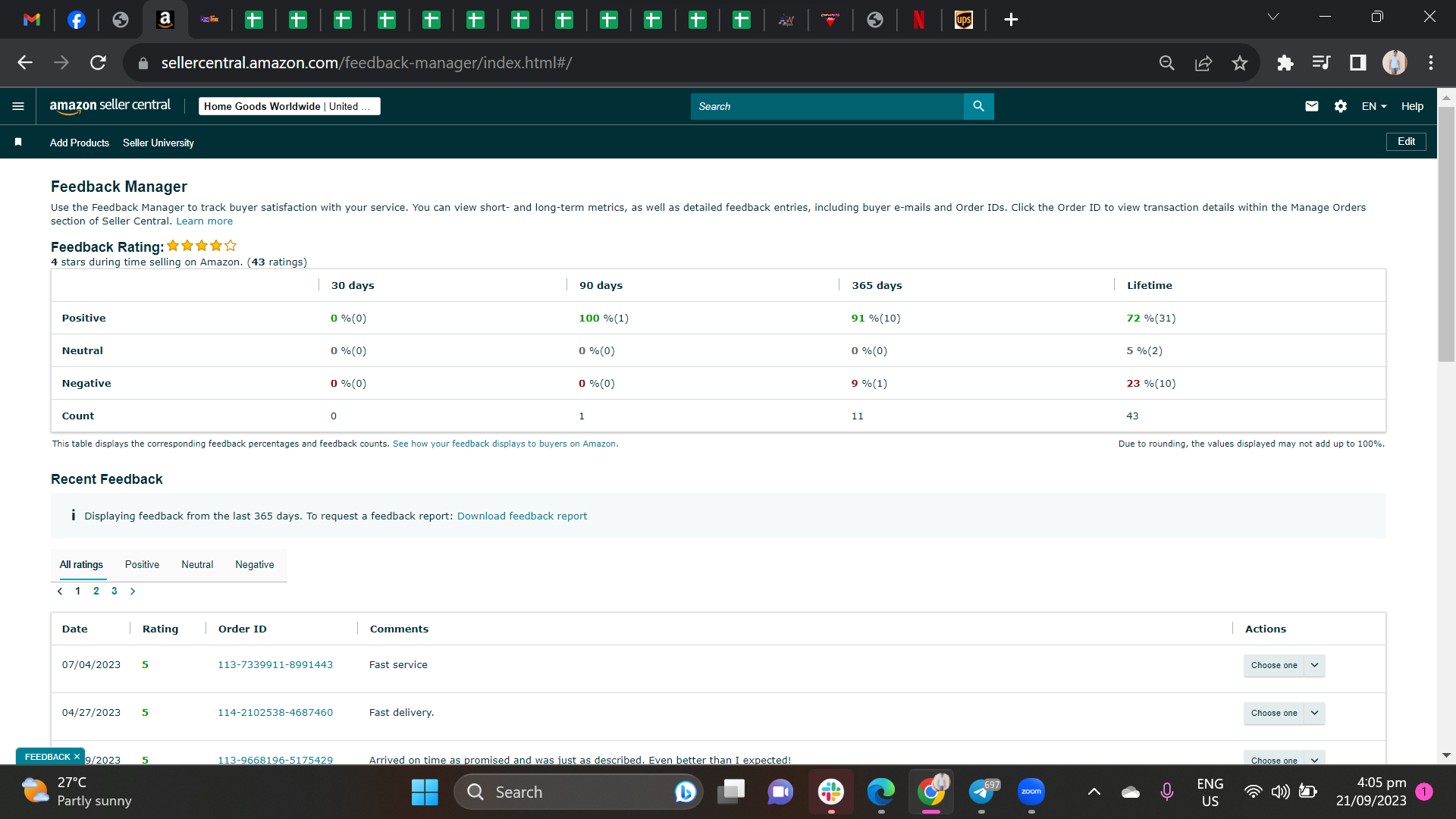Go to feedback page 2
Screen dimensions: 1456x819
(96, 591)
